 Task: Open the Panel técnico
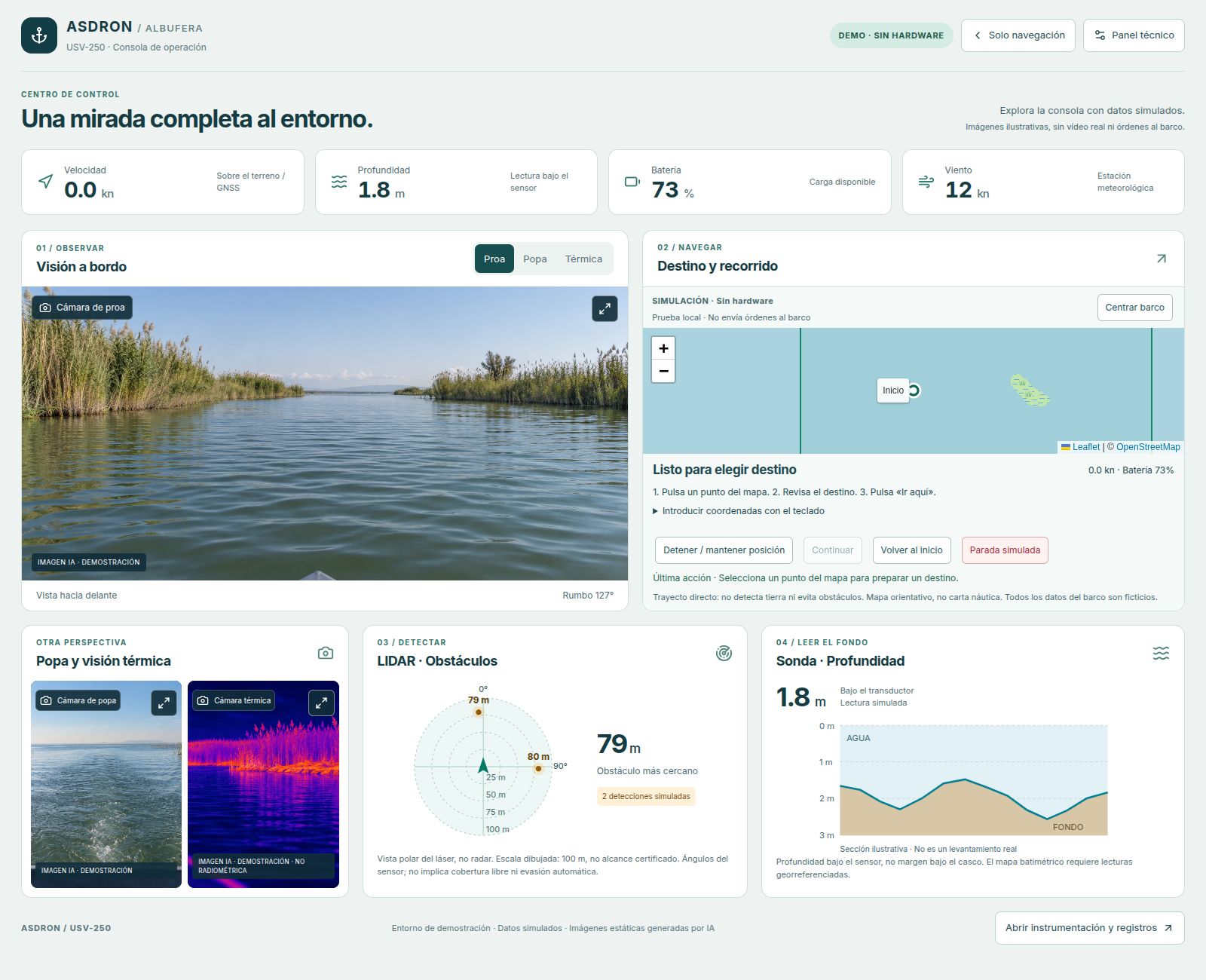tap(1134, 35)
